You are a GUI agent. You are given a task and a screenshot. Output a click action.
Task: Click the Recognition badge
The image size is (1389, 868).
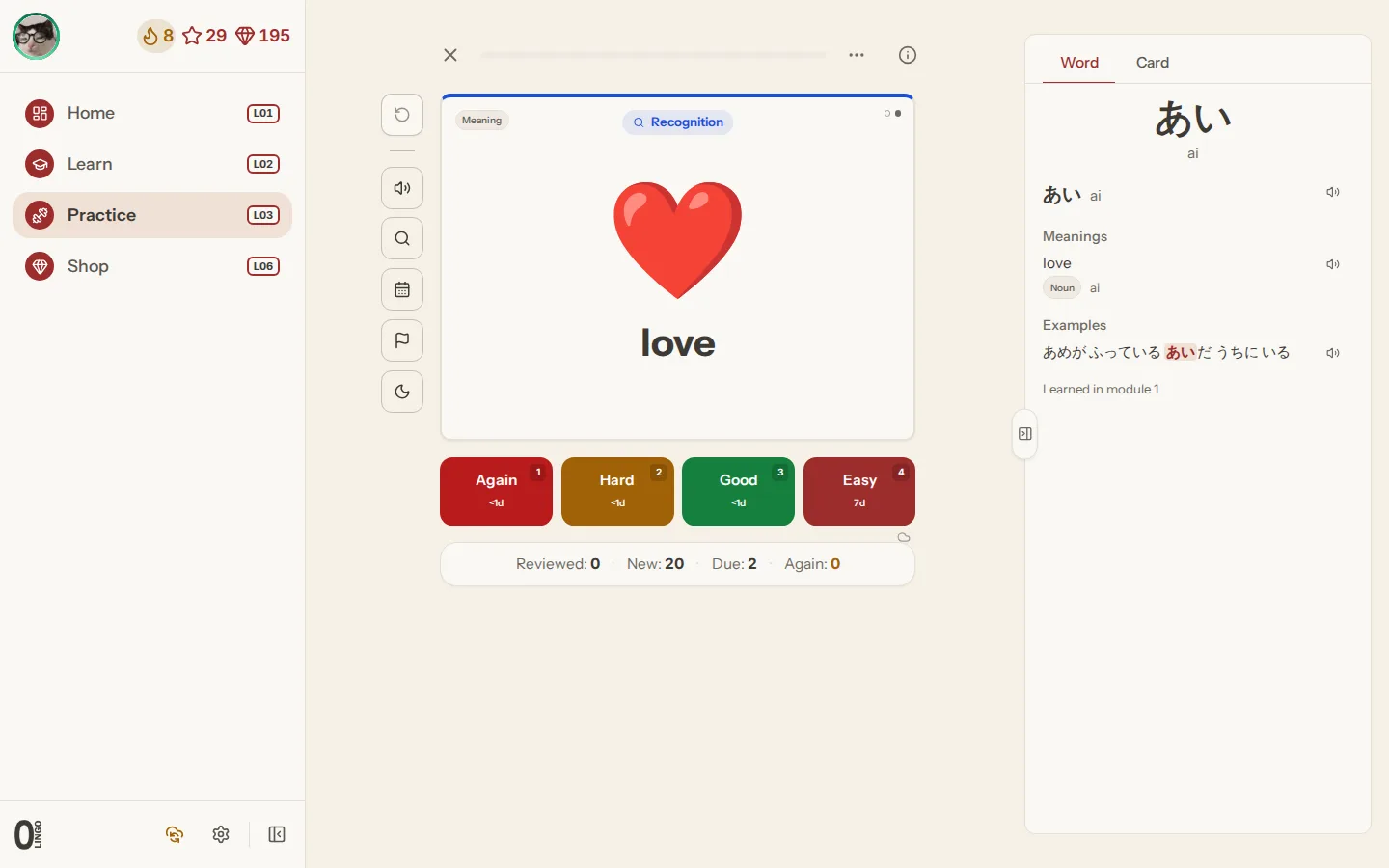tap(678, 122)
